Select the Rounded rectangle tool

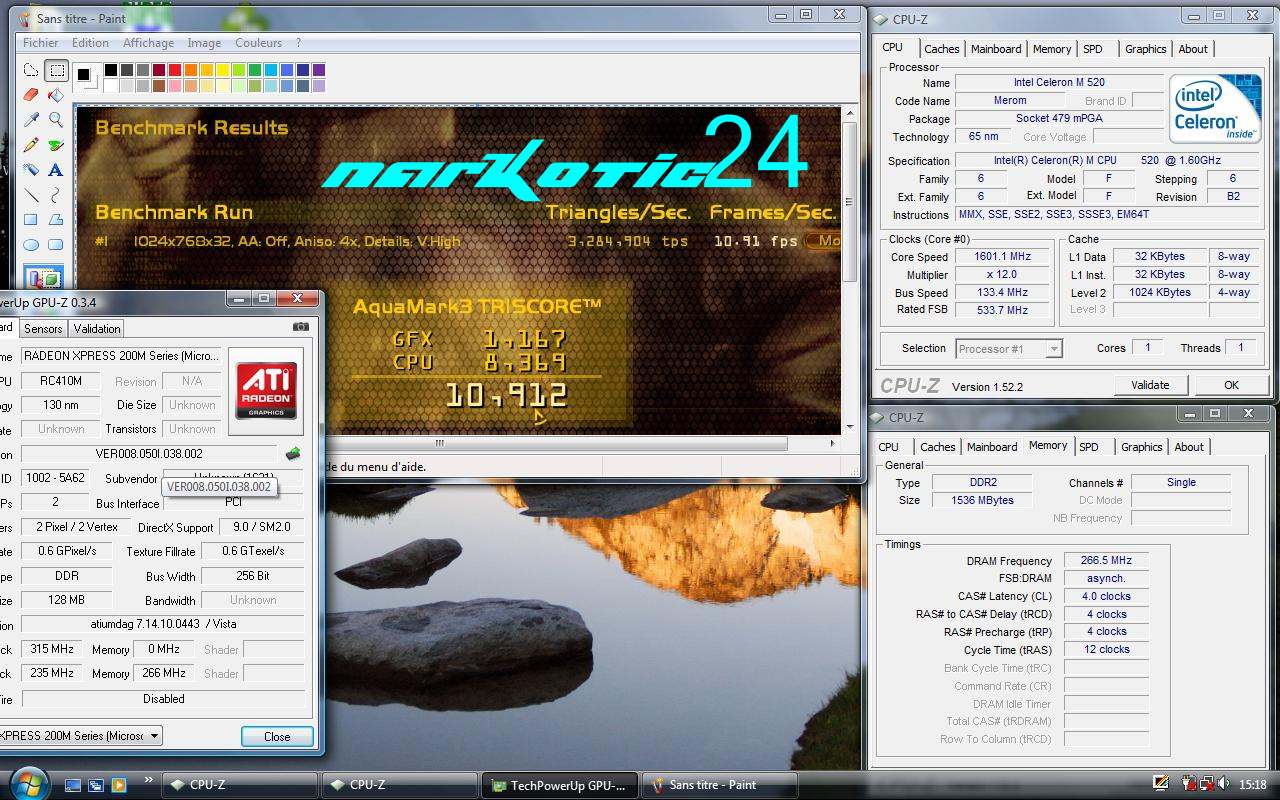point(56,246)
